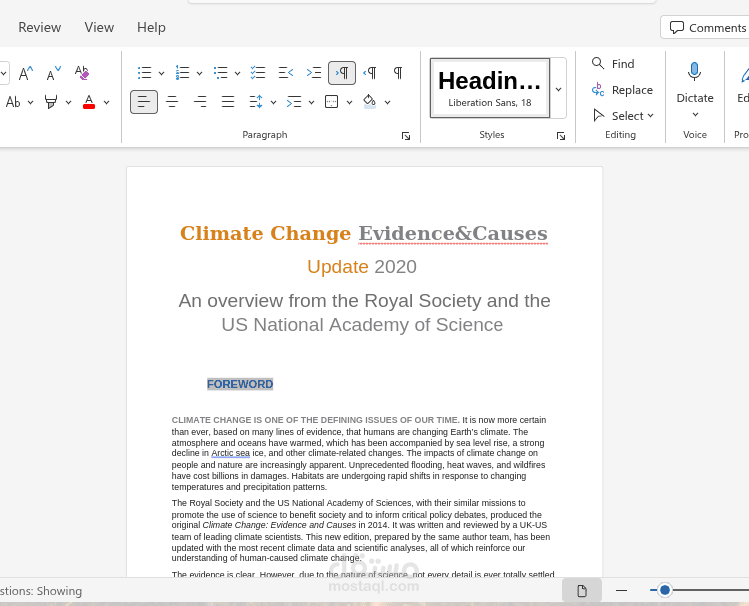
Task: Open Paragraph dialog launcher
Action: coord(406,136)
